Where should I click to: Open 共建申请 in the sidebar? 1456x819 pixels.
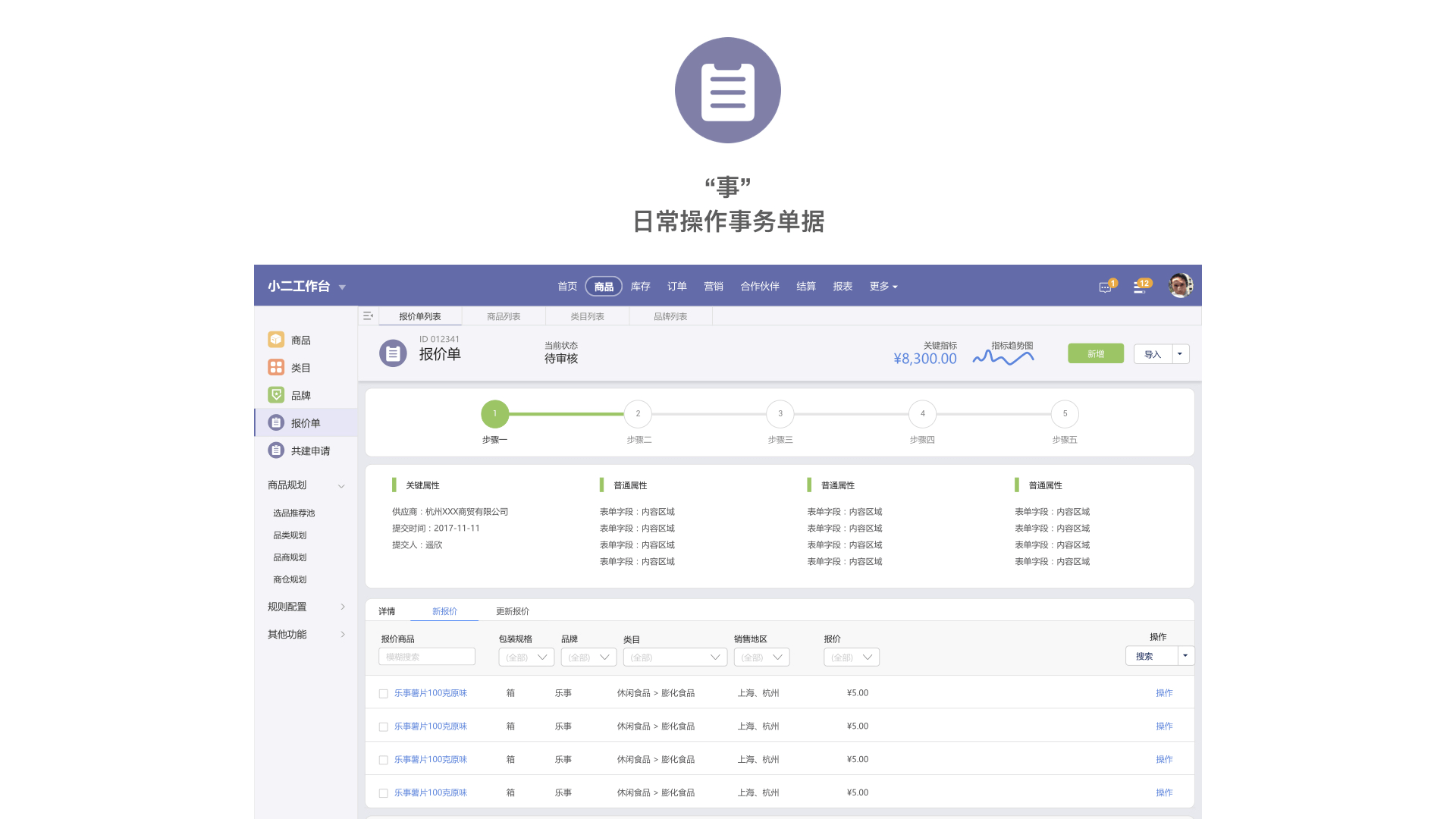coord(309,451)
